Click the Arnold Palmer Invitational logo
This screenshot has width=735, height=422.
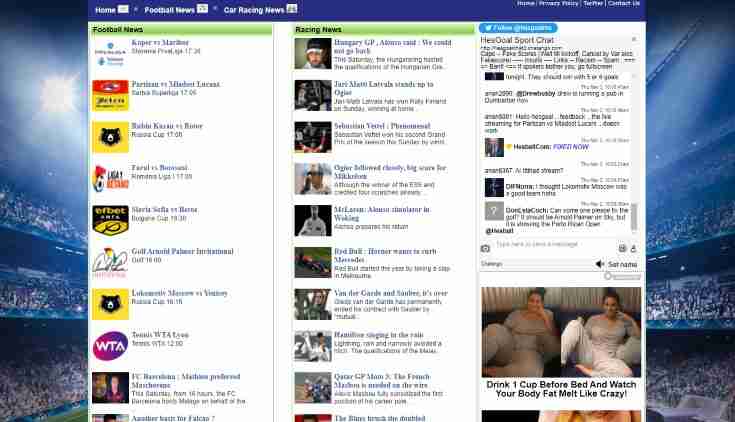click(x=110, y=262)
